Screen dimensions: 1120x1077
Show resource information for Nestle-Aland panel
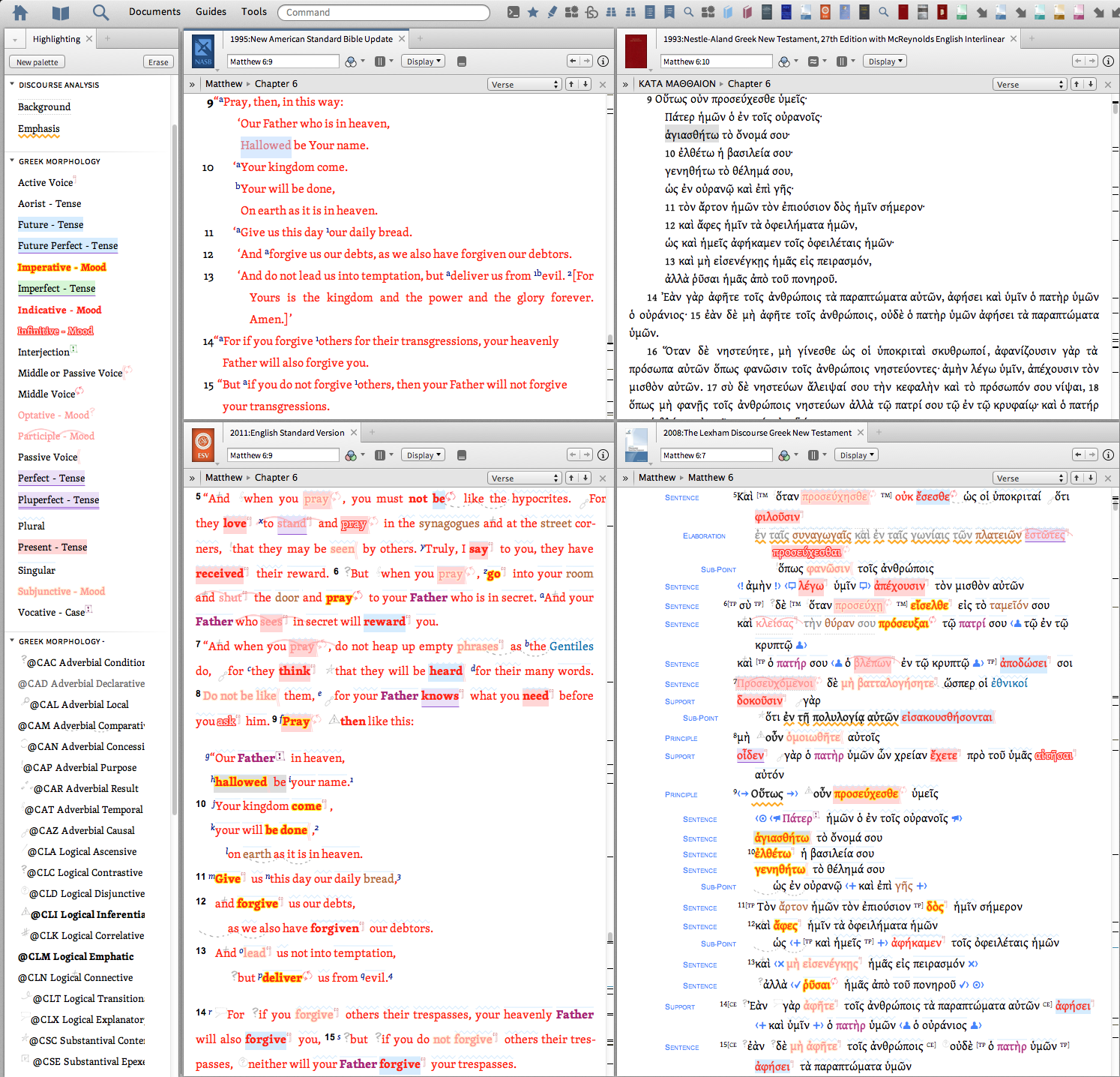(1108, 61)
